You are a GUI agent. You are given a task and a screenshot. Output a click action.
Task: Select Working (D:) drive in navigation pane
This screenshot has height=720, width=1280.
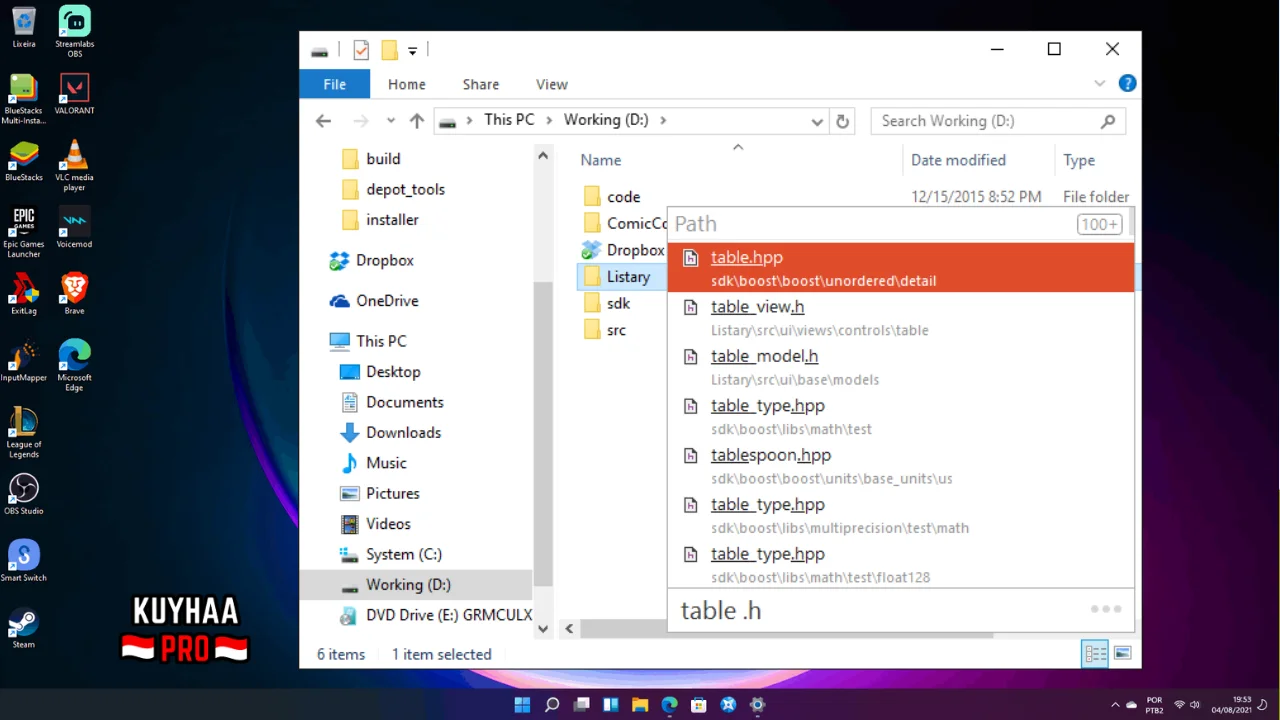416,584
